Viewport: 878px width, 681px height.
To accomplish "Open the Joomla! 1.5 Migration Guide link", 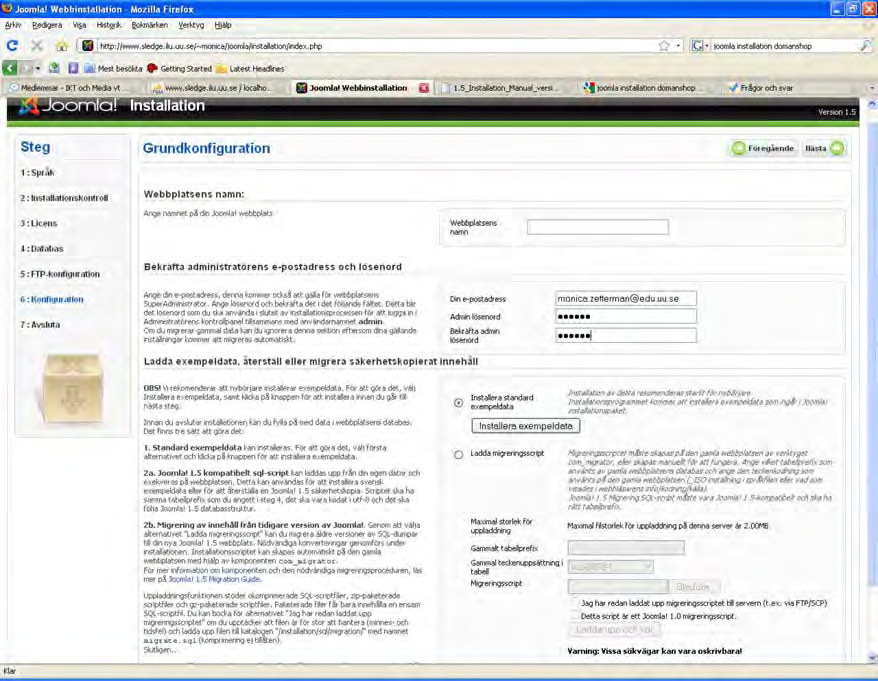I will (214, 579).
